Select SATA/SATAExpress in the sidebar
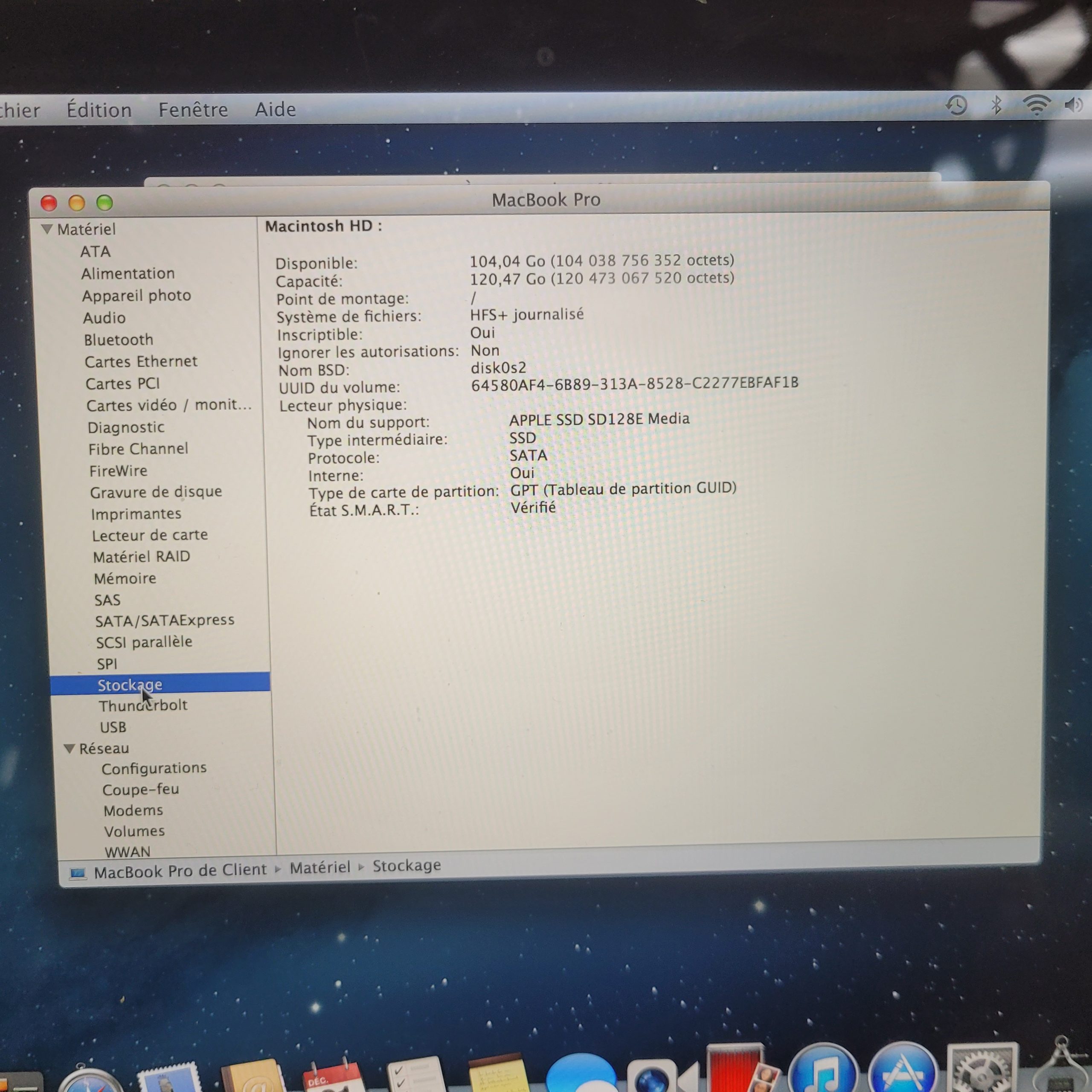1092x1092 pixels. (165, 621)
